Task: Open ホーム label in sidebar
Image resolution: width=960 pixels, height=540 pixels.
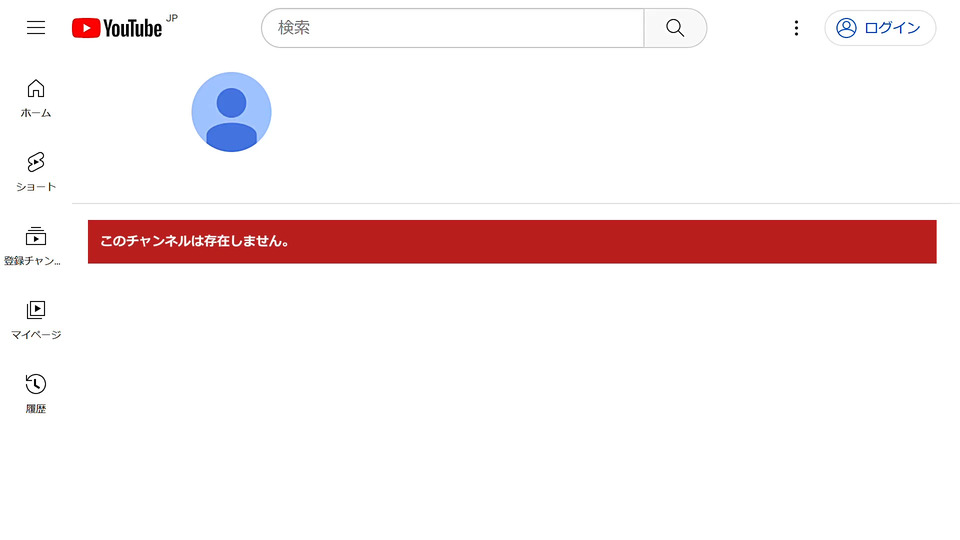Action: coord(36,113)
